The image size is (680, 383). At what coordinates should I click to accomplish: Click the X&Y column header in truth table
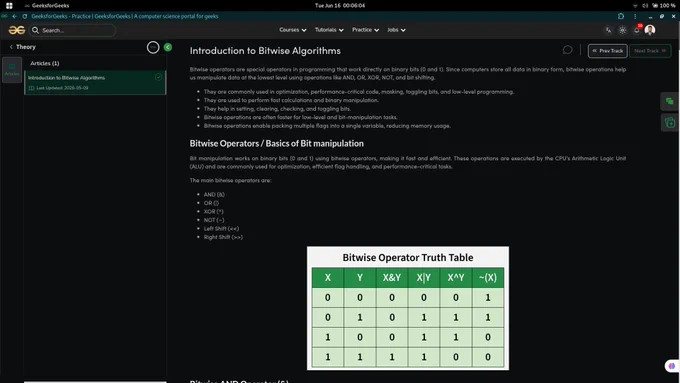coord(392,278)
